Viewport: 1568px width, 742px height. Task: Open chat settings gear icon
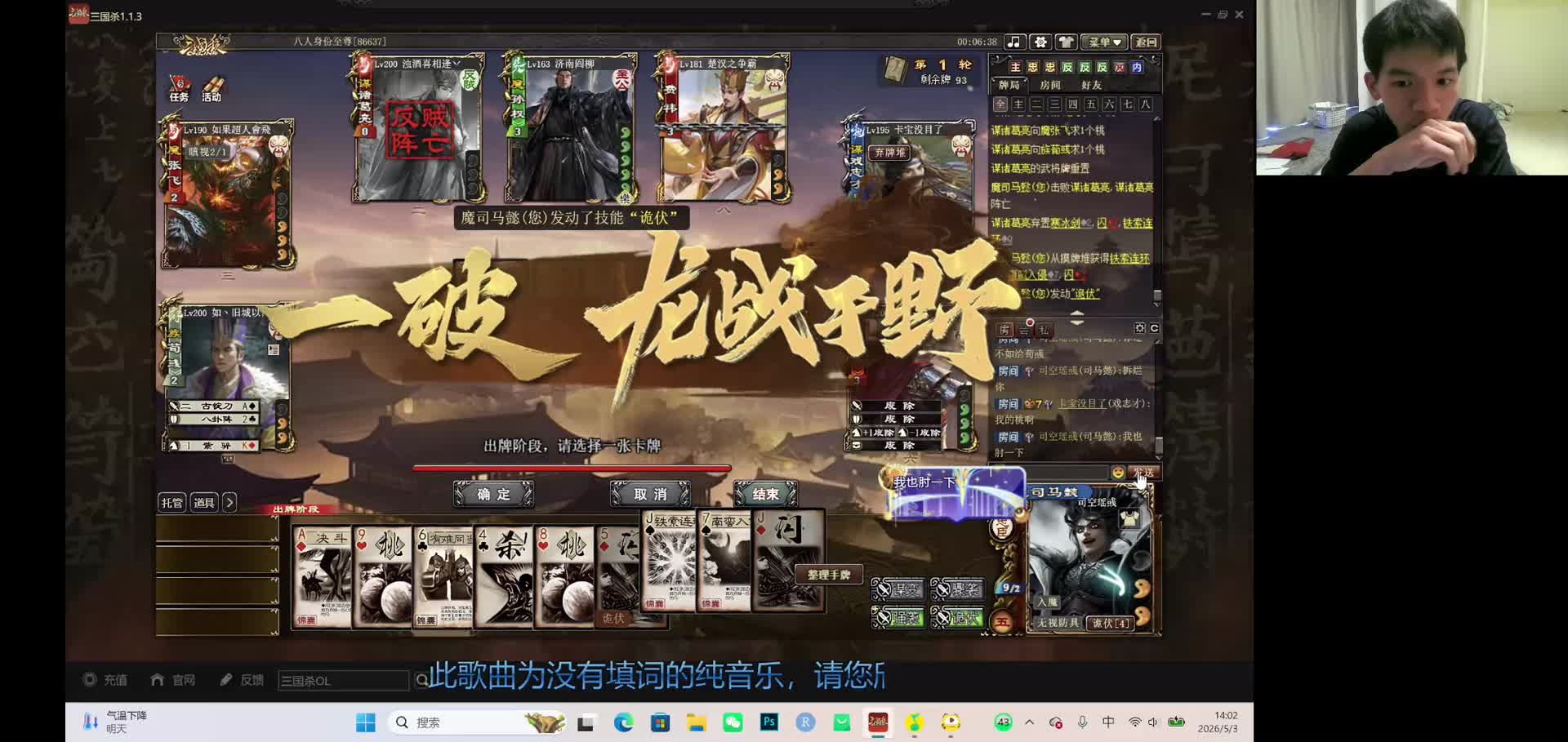[1140, 328]
